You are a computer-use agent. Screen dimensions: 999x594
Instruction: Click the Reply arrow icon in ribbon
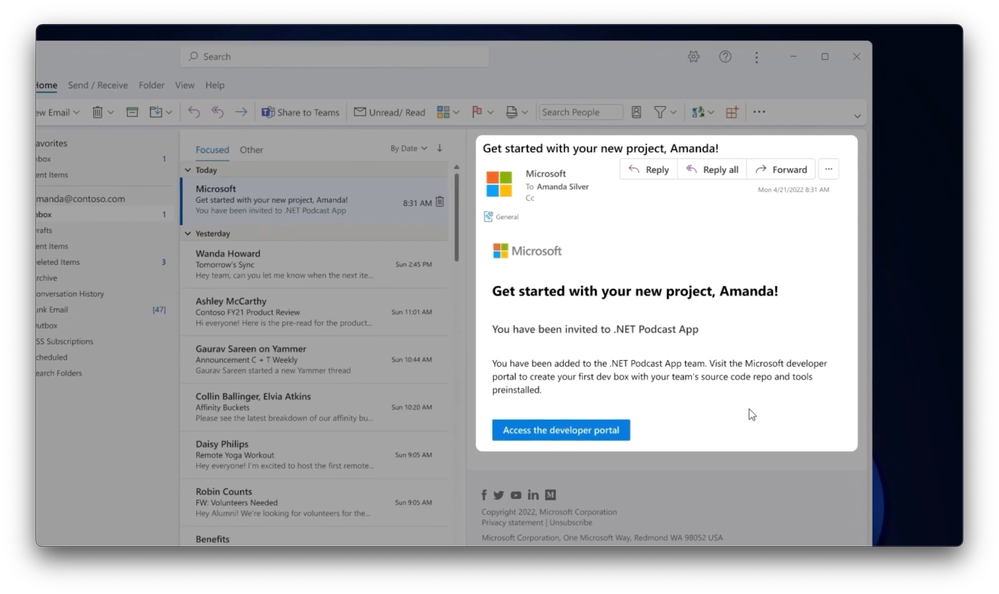[x=194, y=112]
